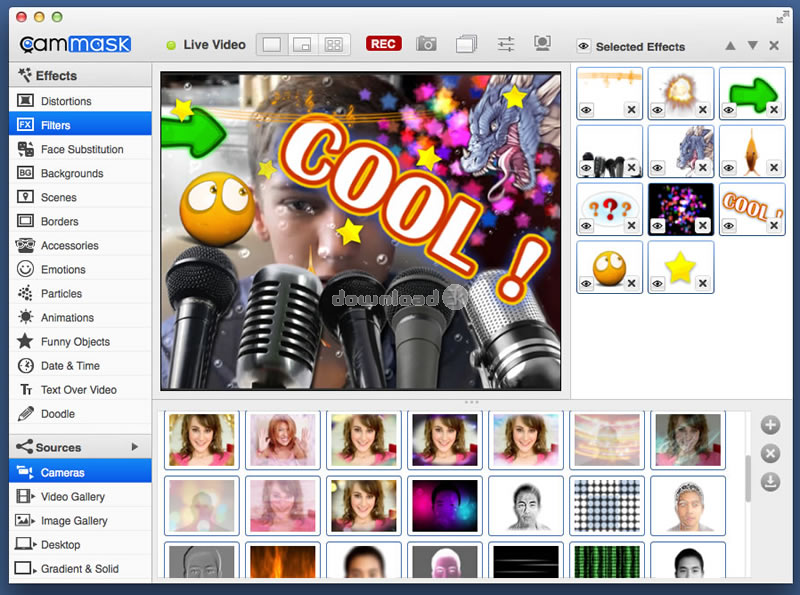800x595 pixels.
Task: Move selected effect up with the up triangle
Action: click(x=731, y=46)
